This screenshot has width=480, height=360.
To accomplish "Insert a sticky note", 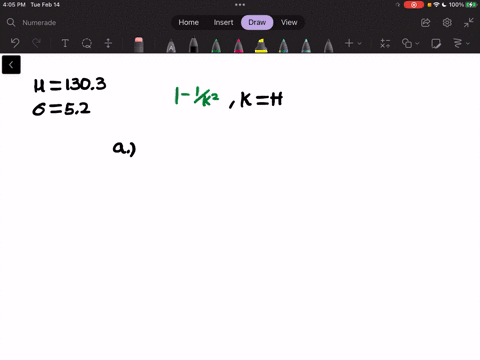I will 436,43.
